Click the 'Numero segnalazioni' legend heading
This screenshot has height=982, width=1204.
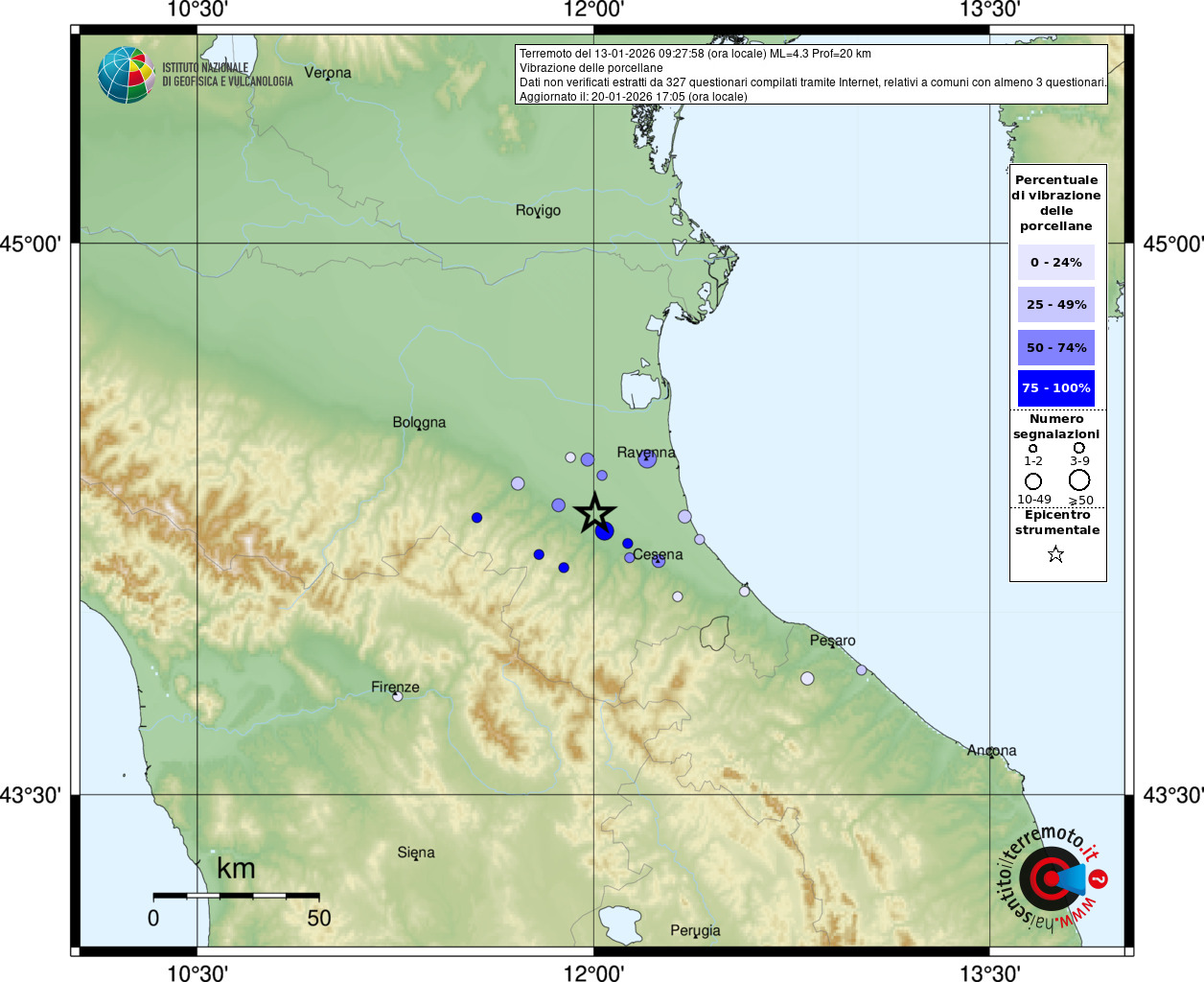click(1056, 427)
